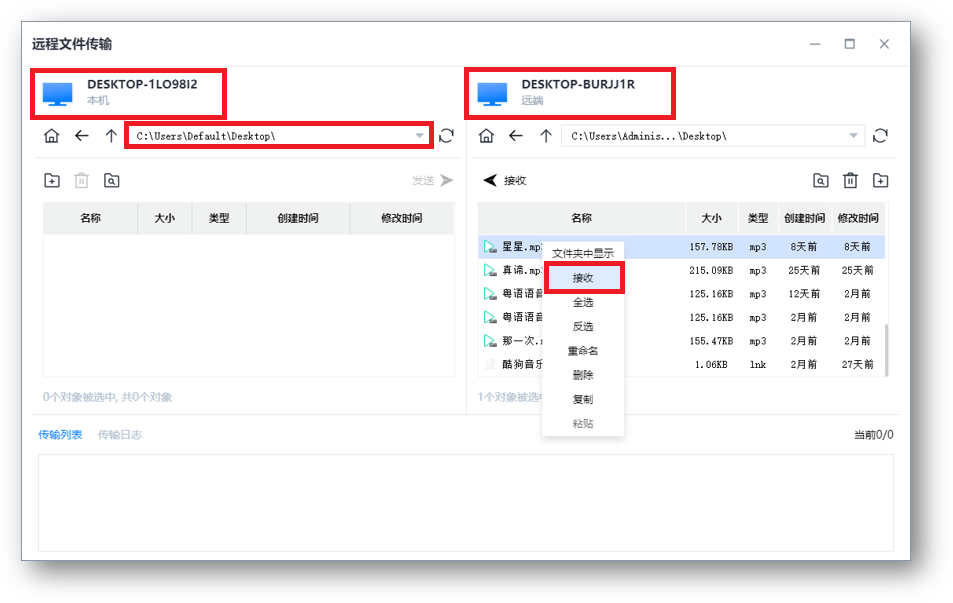
Task: Open local path dropdown arrow
Action: pyautogui.click(x=419, y=136)
